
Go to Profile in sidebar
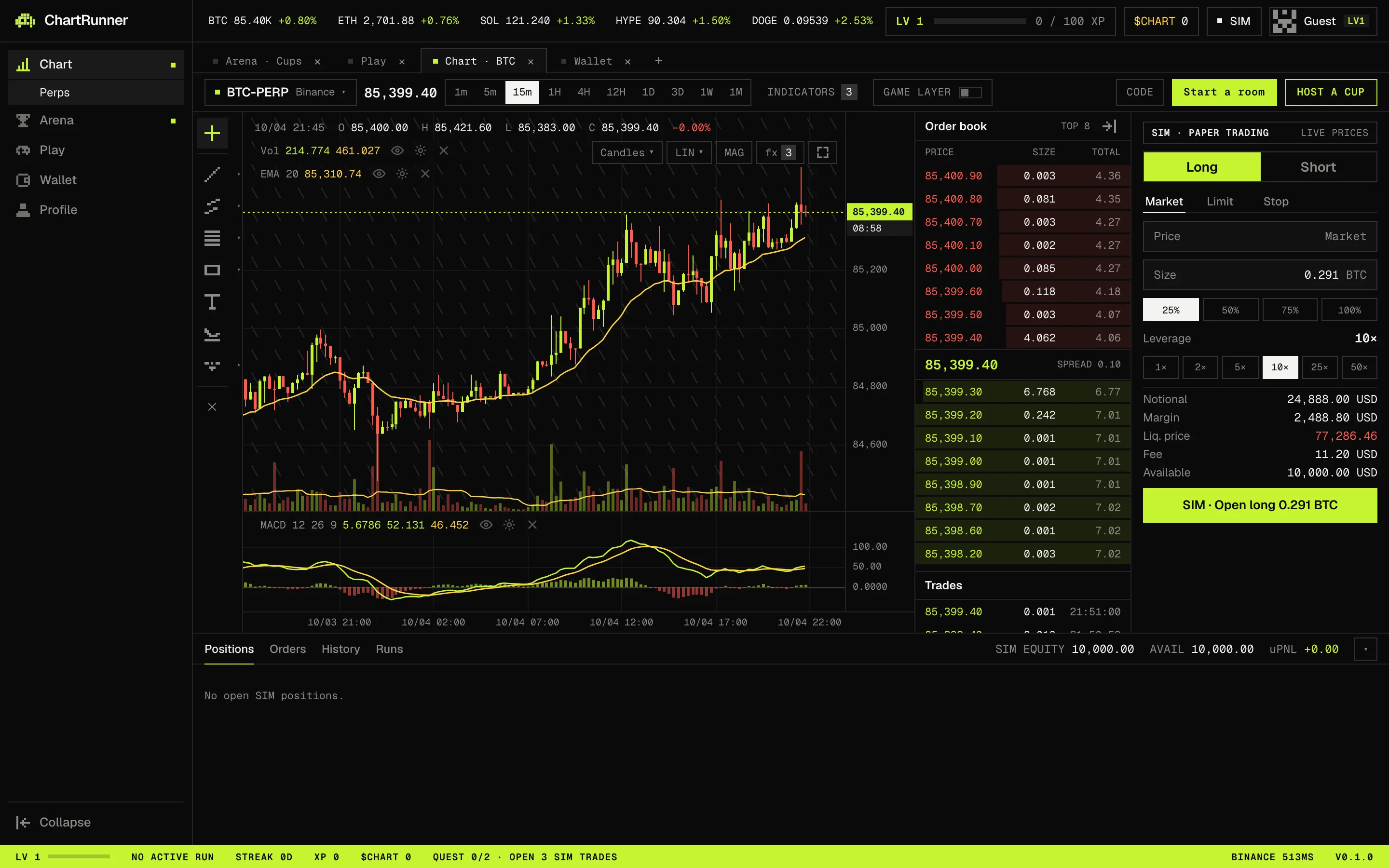pos(96,210)
